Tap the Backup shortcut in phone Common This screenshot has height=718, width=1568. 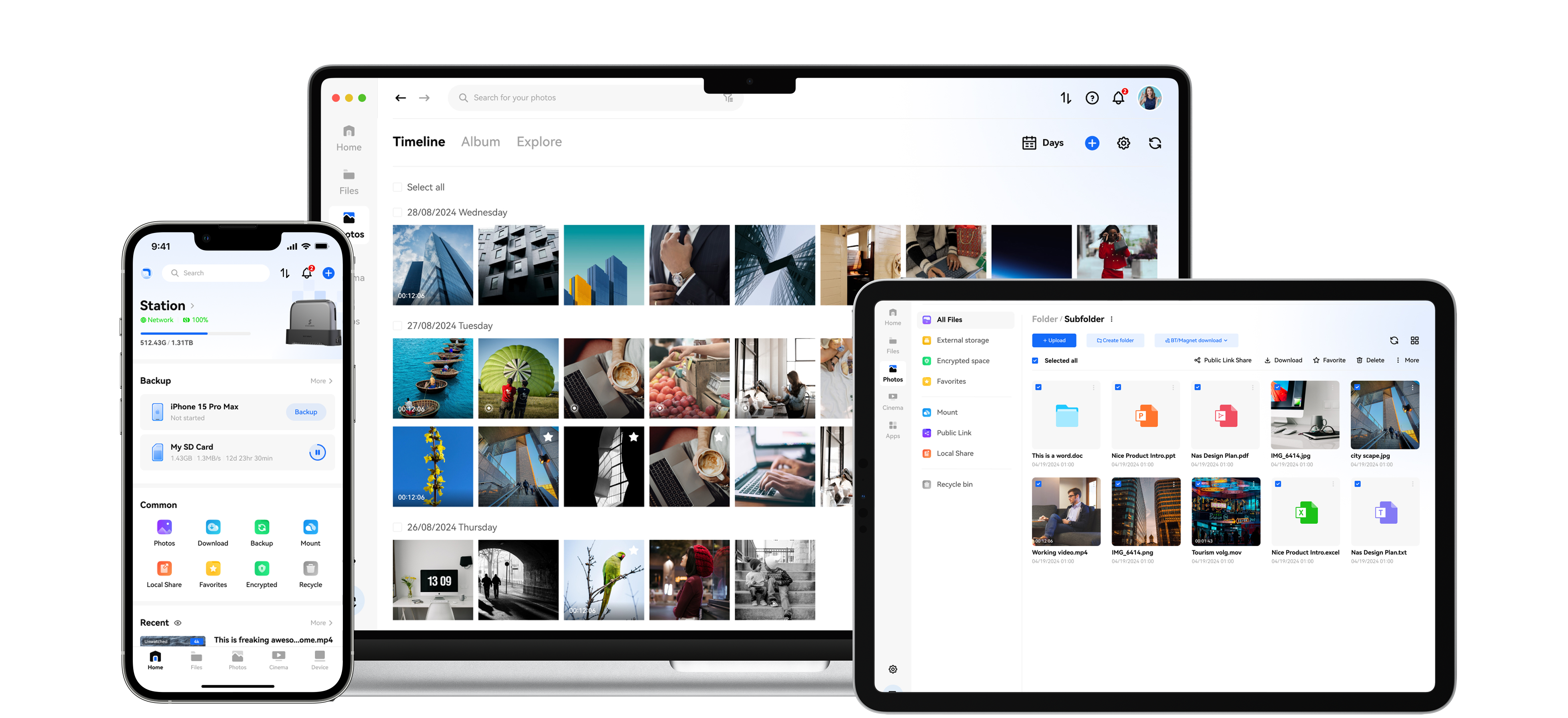tap(262, 533)
